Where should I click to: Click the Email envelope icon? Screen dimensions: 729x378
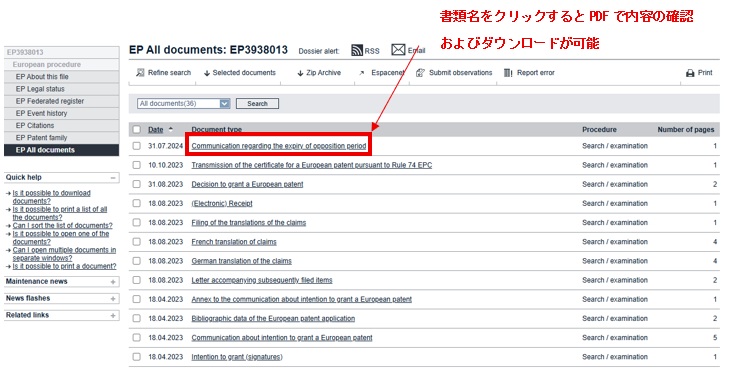(398, 50)
